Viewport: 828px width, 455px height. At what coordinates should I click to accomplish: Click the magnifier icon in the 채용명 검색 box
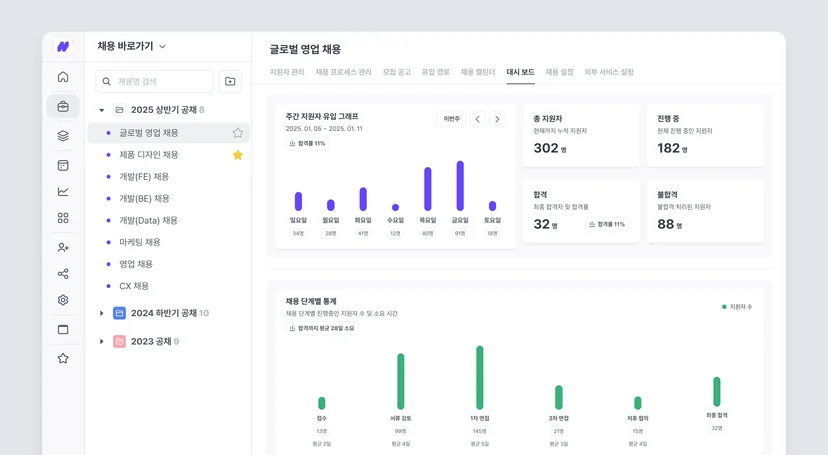(x=106, y=81)
